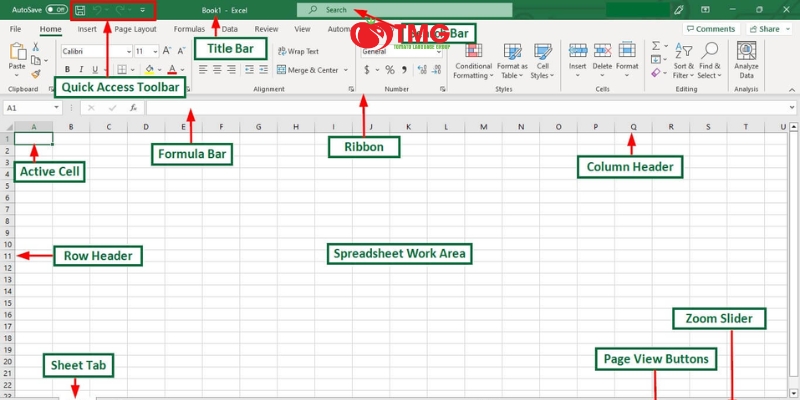Apply Comma Style formatting
The width and height of the screenshot is (800, 400).
pos(404,69)
